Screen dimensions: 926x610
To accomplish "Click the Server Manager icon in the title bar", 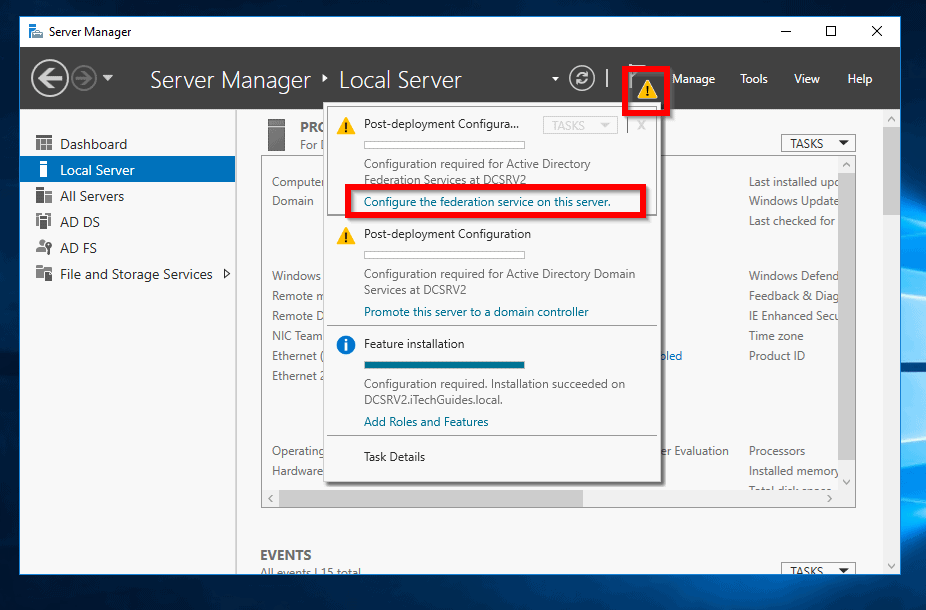I will tap(35, 31).
